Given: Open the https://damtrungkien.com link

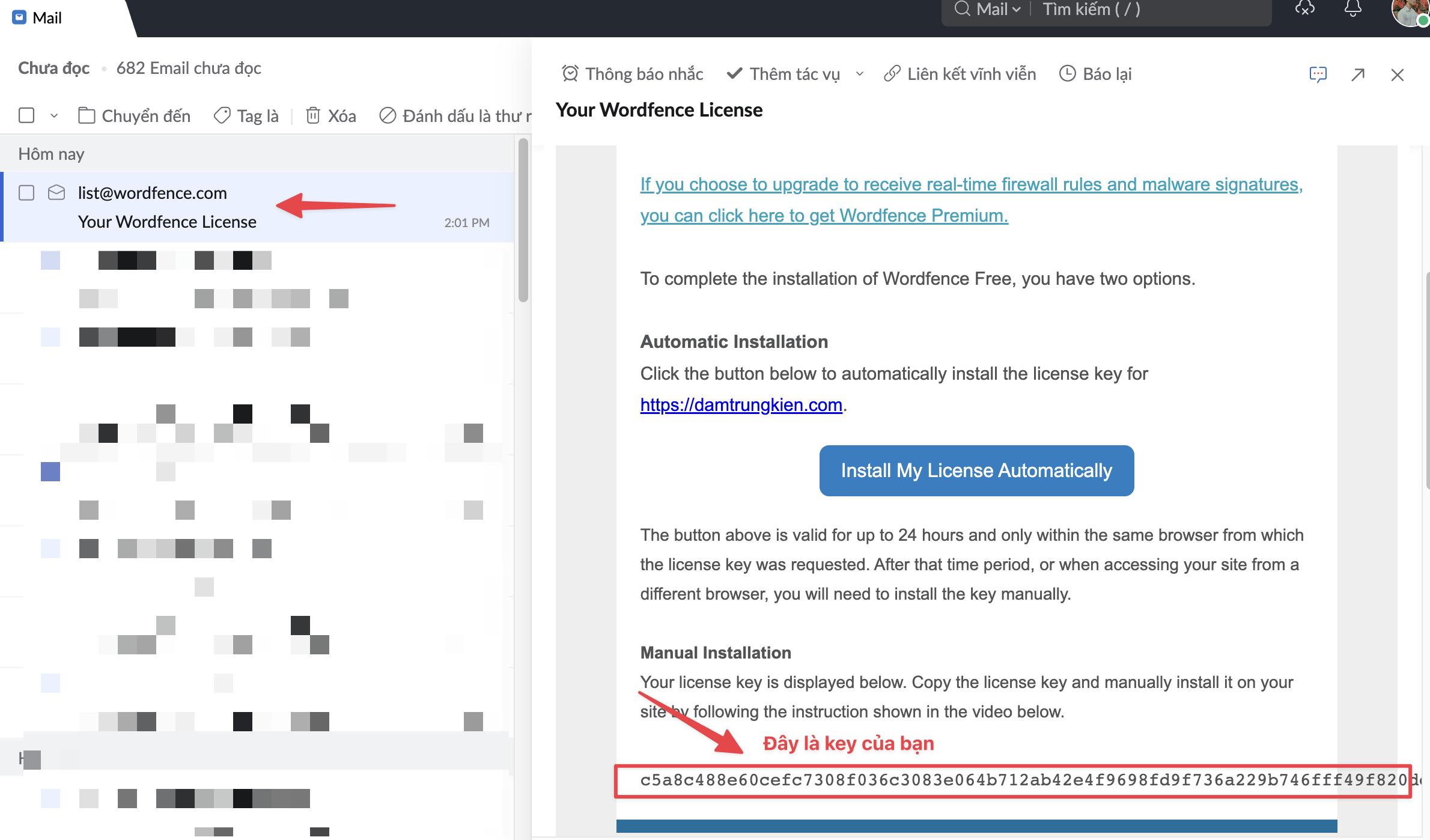Looking at the screenshot, I should coord(741,405).
